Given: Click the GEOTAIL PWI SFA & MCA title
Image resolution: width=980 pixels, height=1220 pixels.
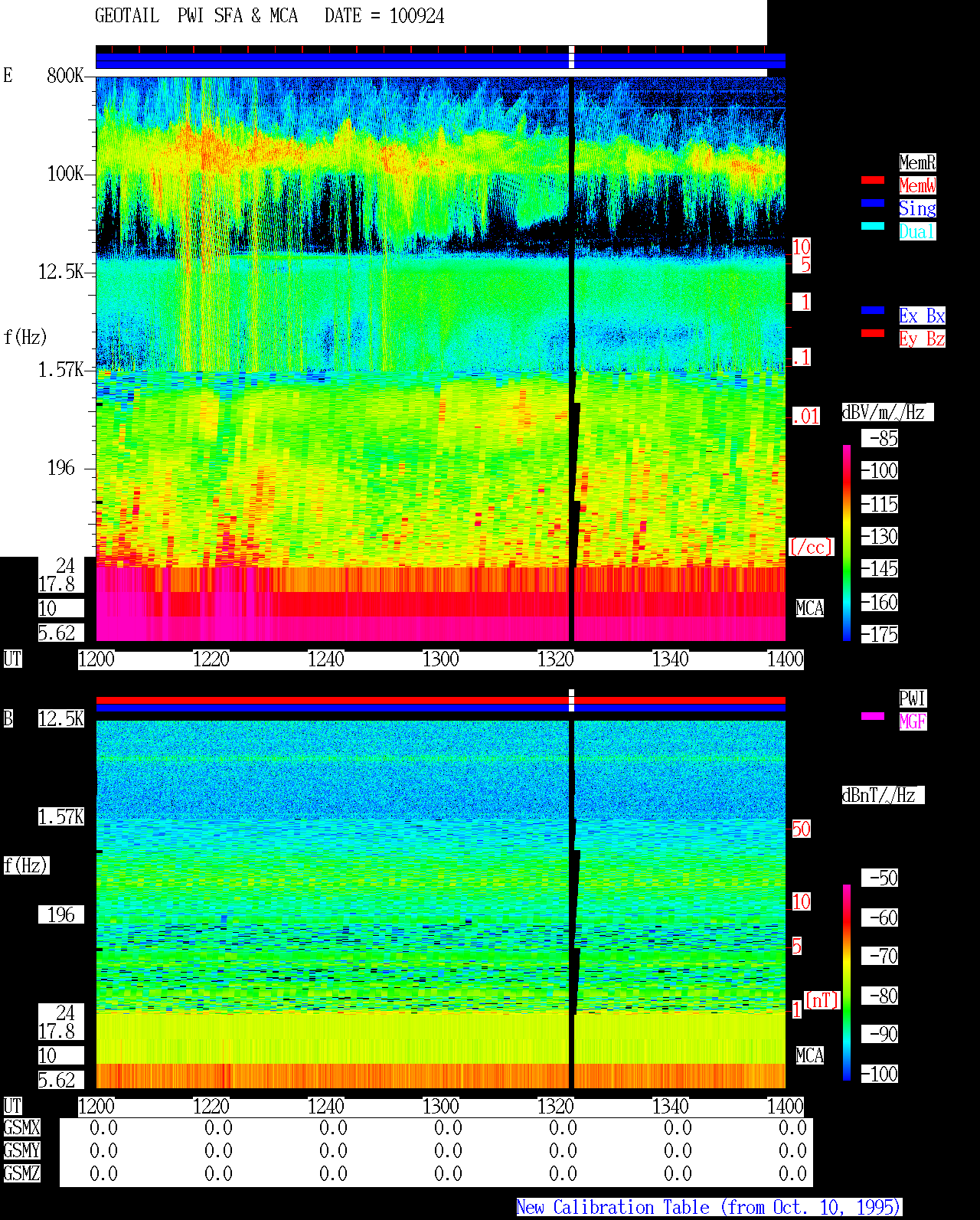Looking at the screenshot, I should 196,15.
